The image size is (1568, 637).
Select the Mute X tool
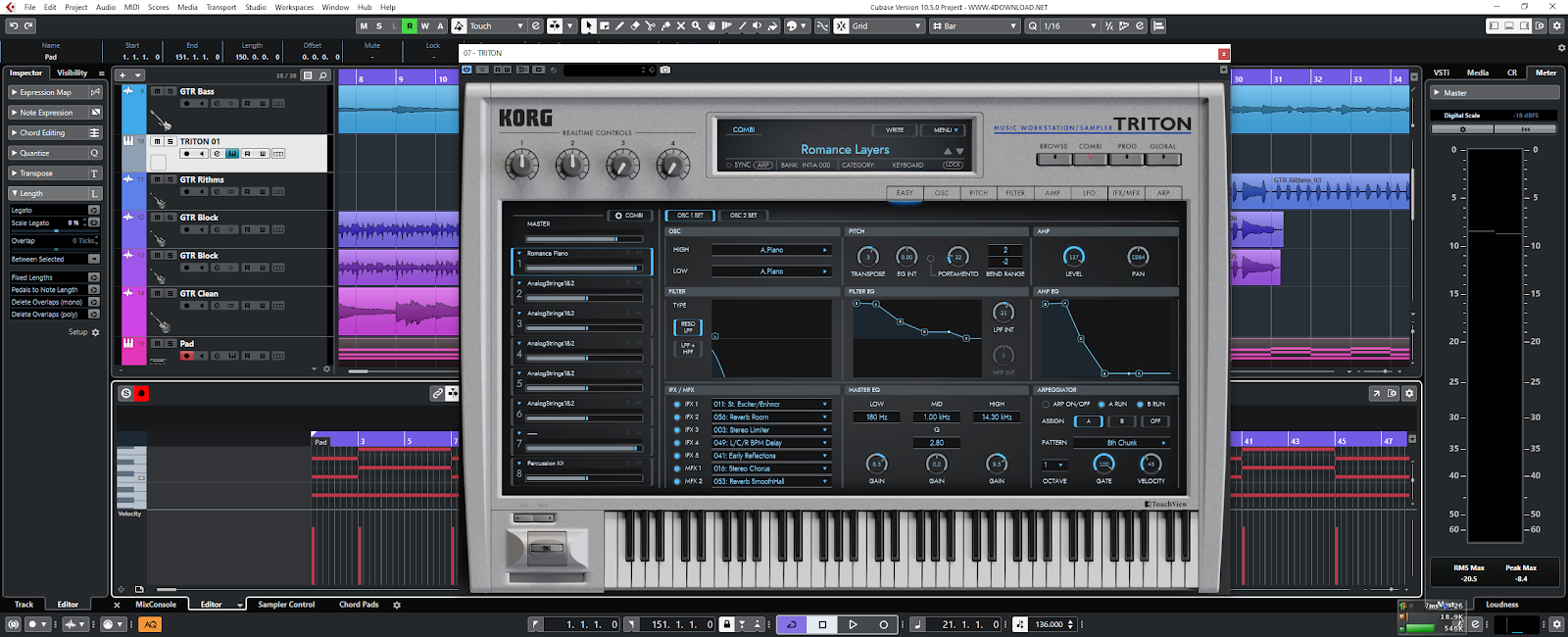(681, 25)
